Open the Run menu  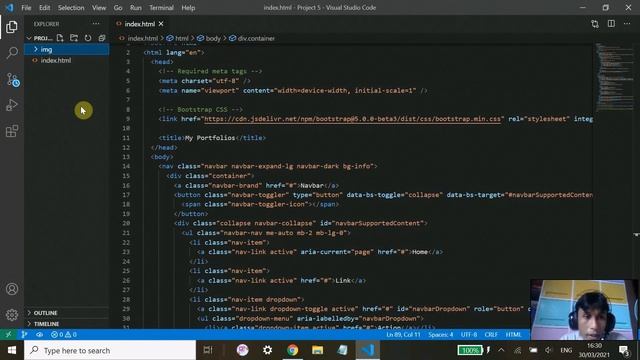click(x=136, y=8)
